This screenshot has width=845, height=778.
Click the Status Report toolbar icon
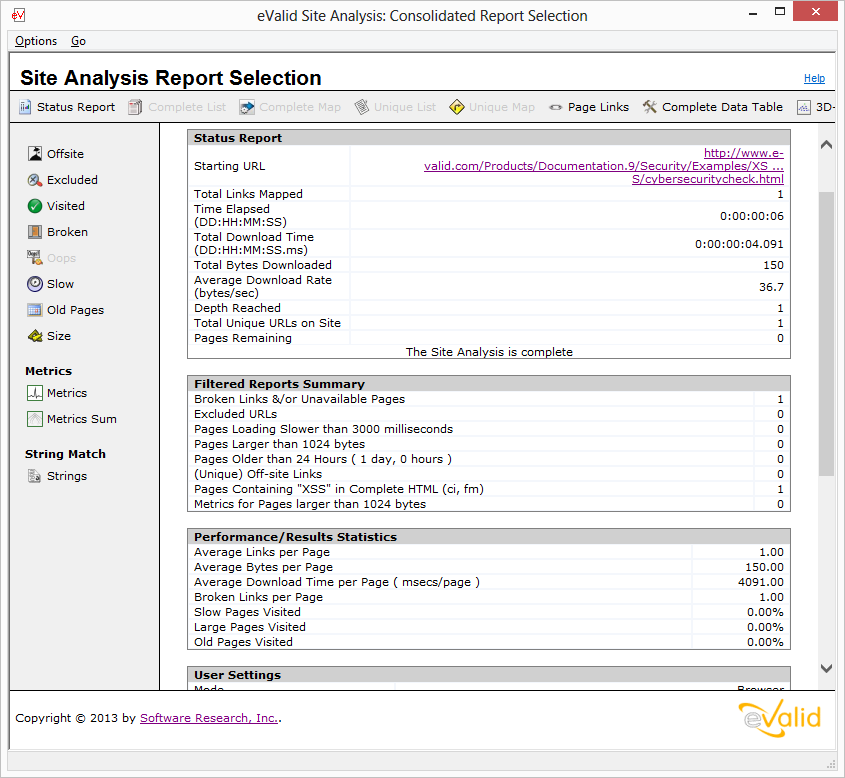[25, 107]
